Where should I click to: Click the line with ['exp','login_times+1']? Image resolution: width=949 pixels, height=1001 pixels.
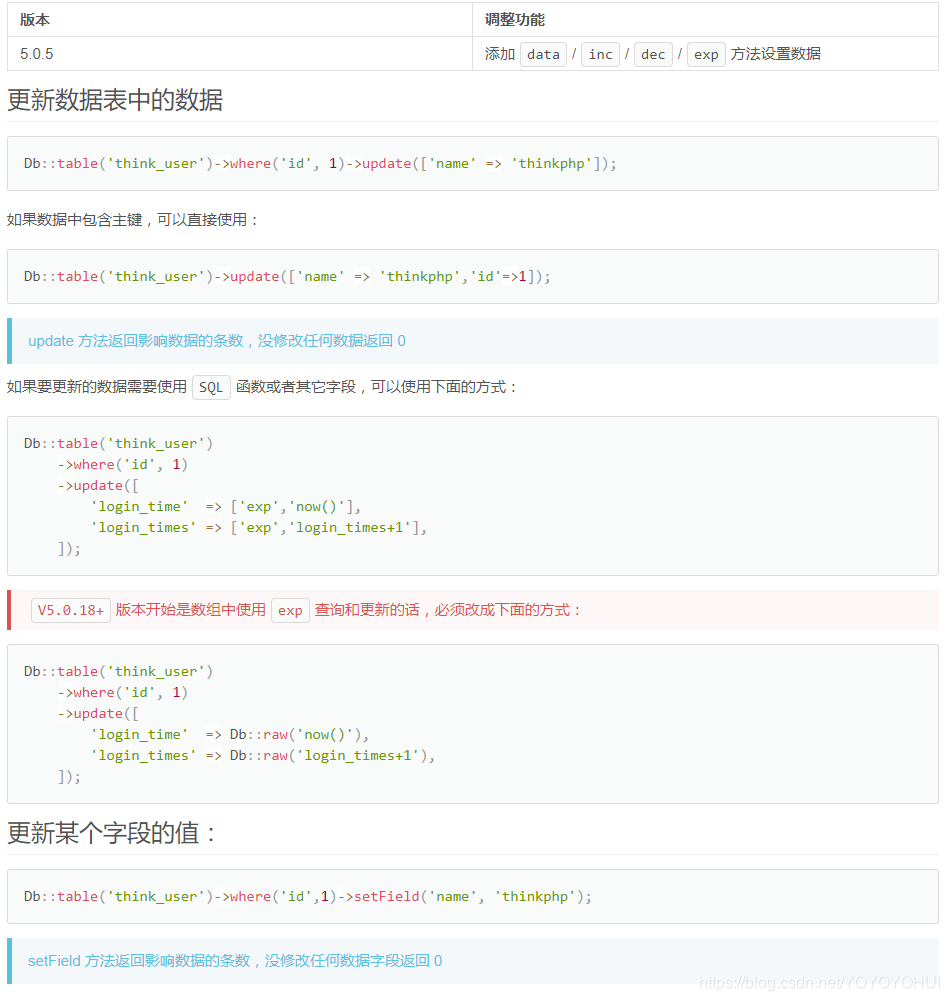[x=258, y=527]
